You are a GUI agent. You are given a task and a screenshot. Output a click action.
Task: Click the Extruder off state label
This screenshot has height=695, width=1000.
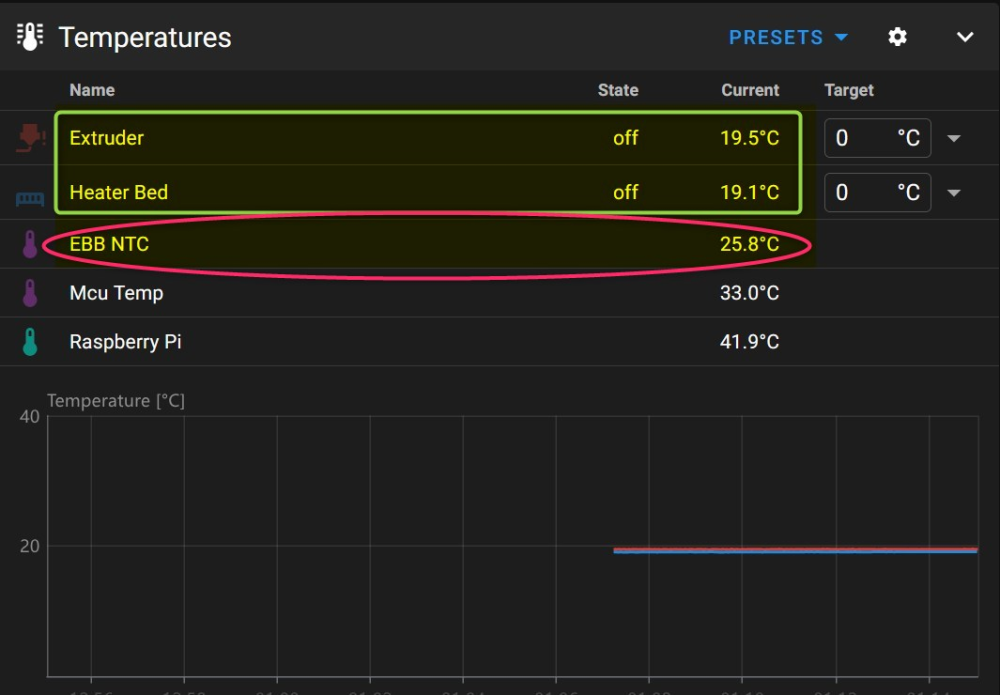[x=626, y=138]
